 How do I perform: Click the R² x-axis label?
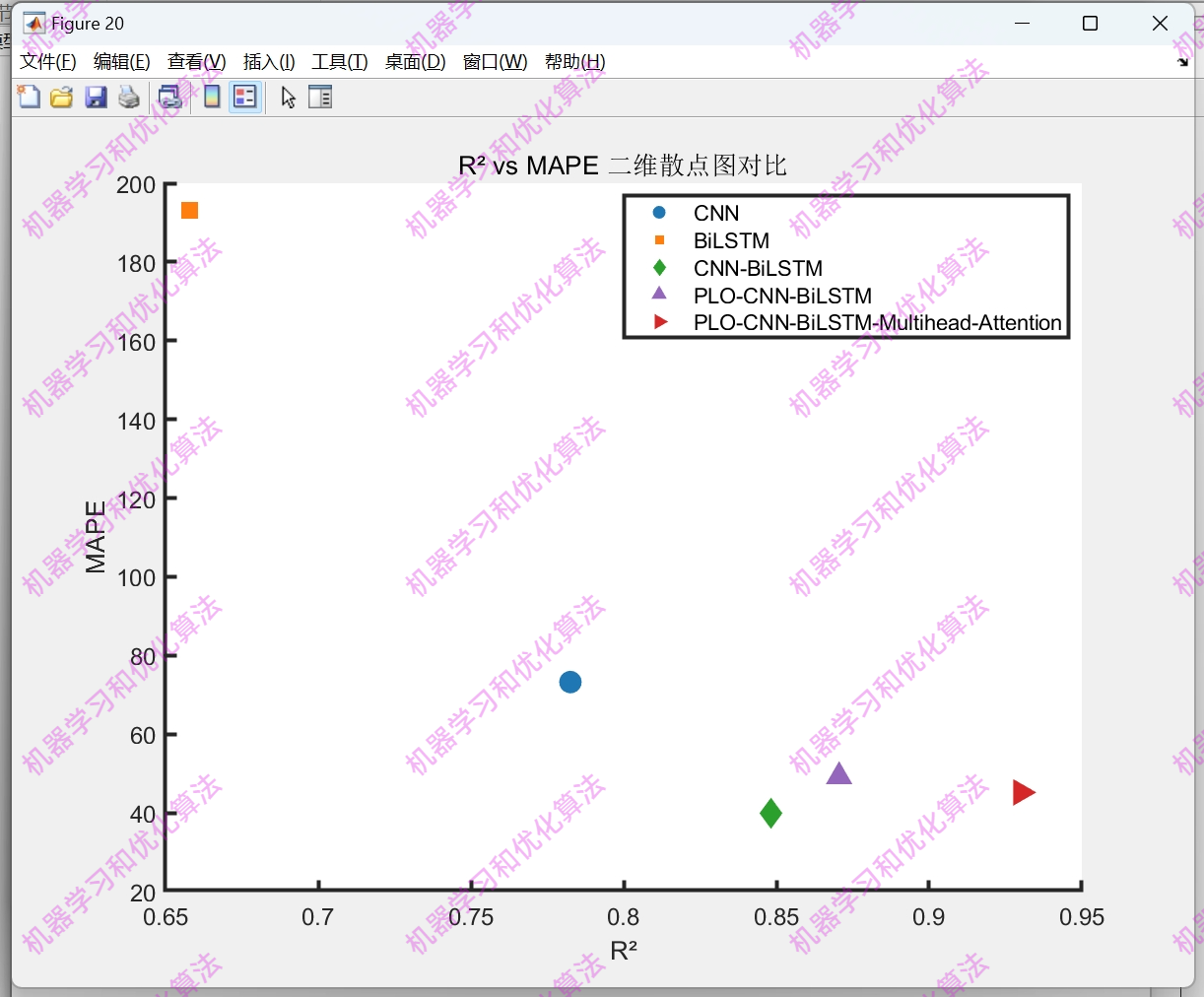click(624, 951)
